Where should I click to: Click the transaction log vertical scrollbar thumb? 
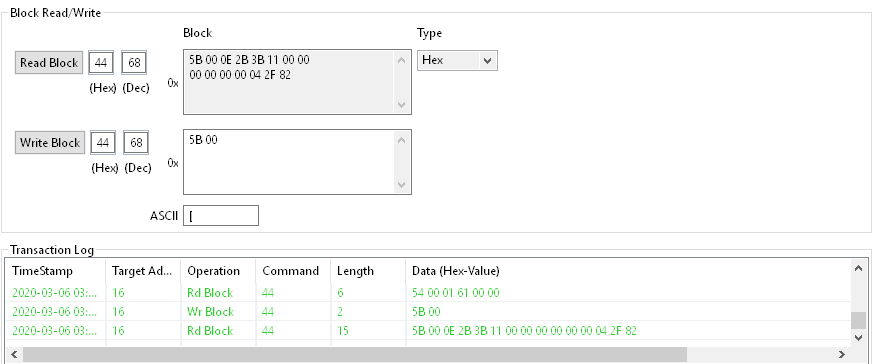point(858,320)
